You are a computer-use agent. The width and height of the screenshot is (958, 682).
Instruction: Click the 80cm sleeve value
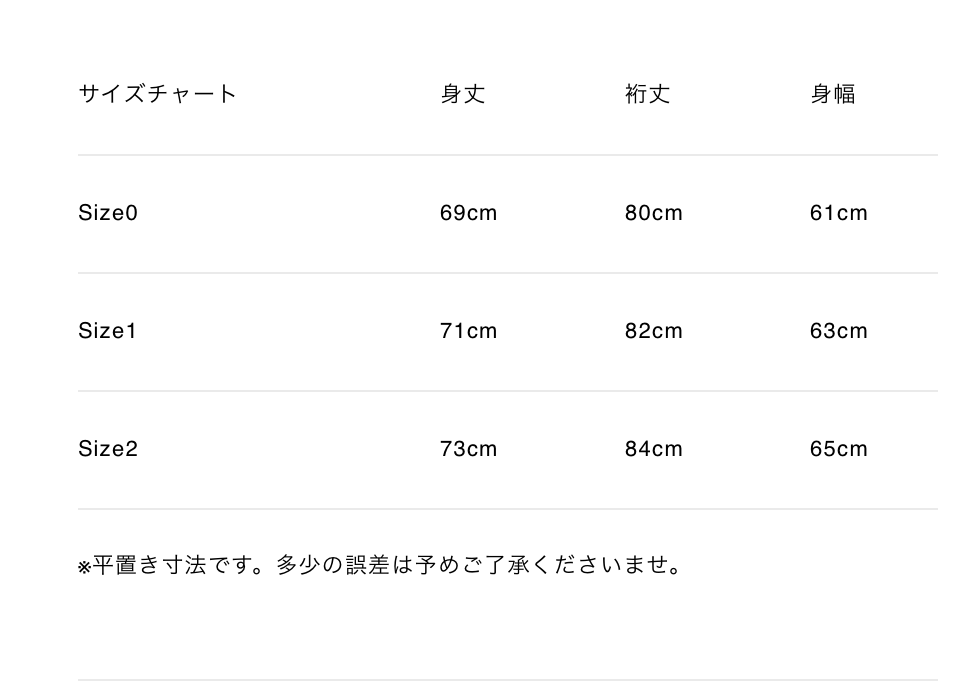click(653, 213)
